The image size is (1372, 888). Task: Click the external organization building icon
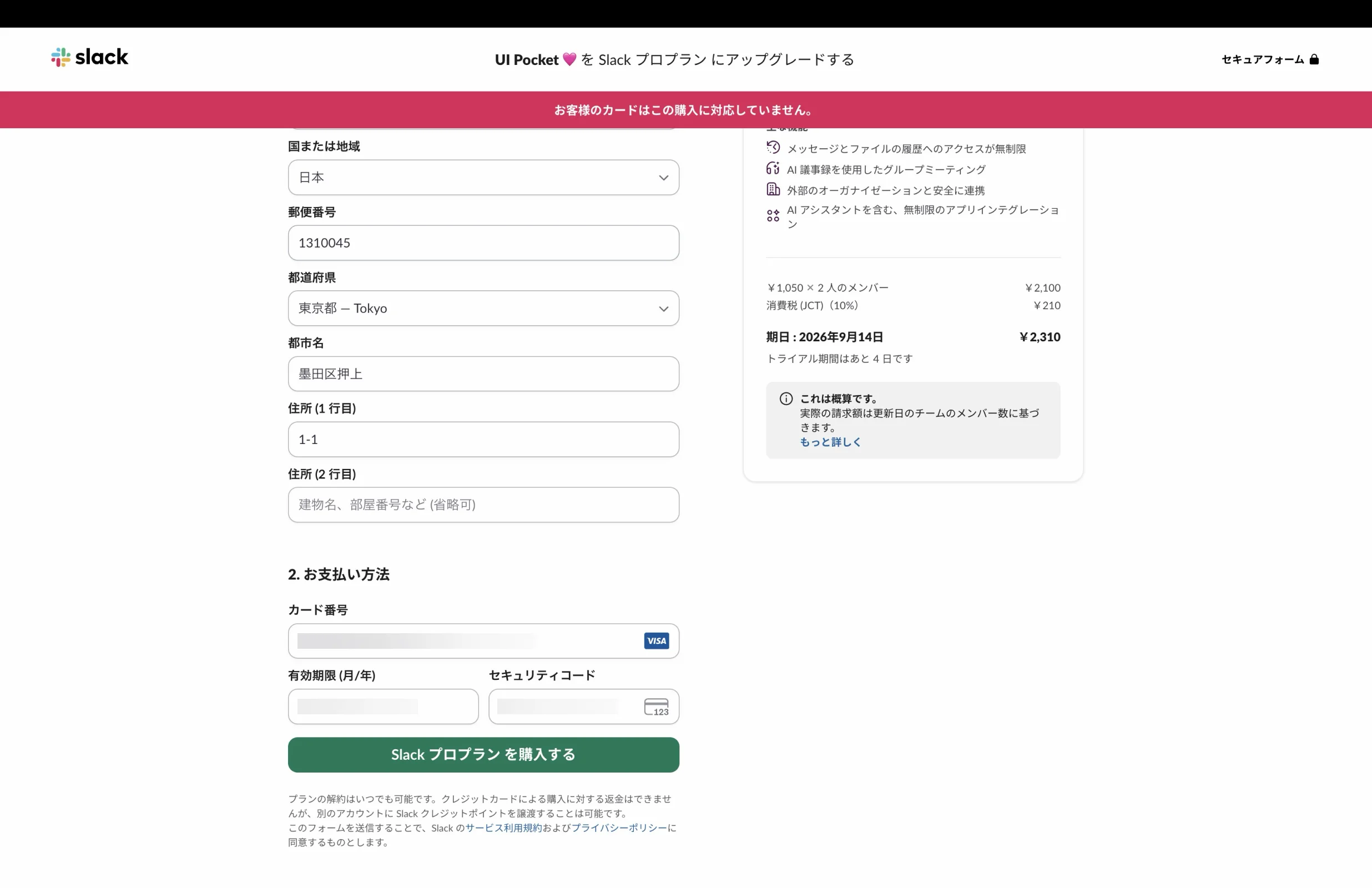coord(773,189)
